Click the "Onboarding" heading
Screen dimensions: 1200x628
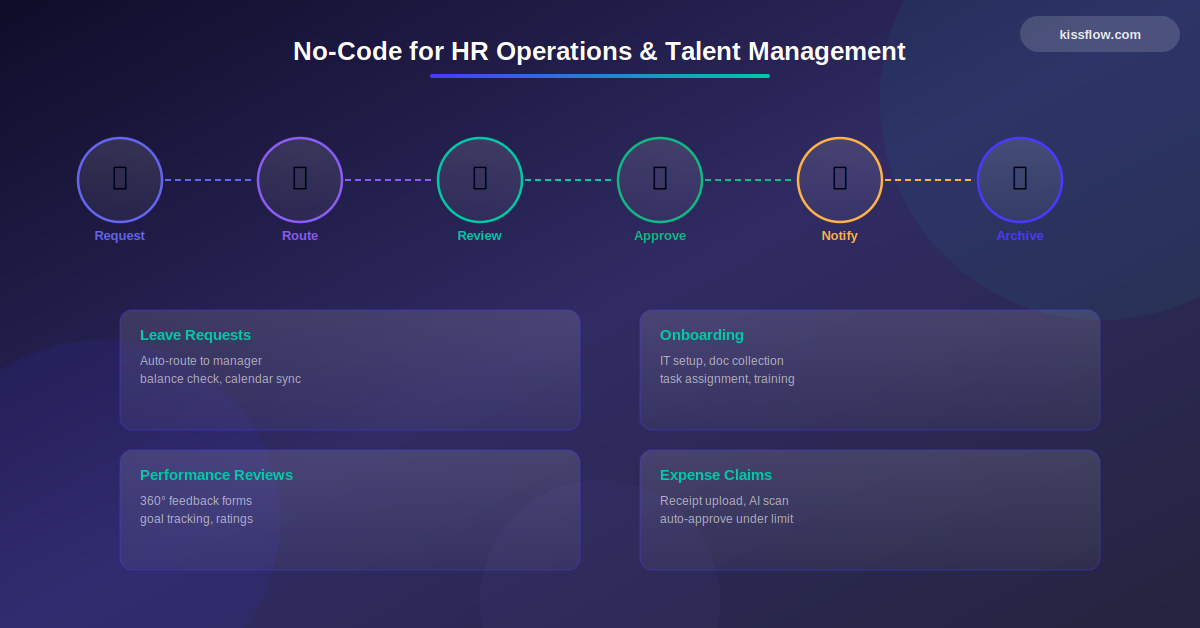702,335
